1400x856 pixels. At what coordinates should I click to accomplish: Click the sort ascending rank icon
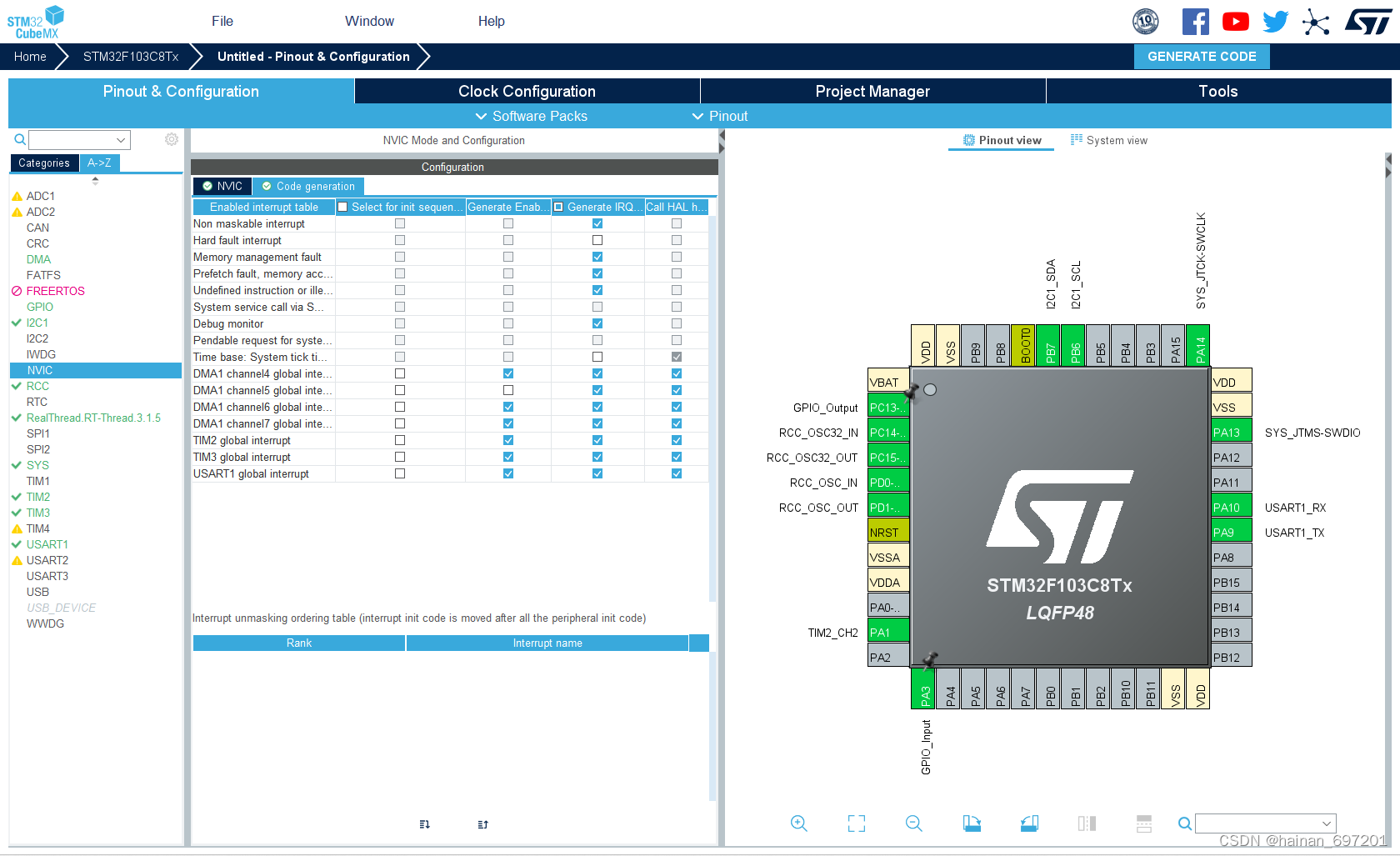tap(425, 824)
